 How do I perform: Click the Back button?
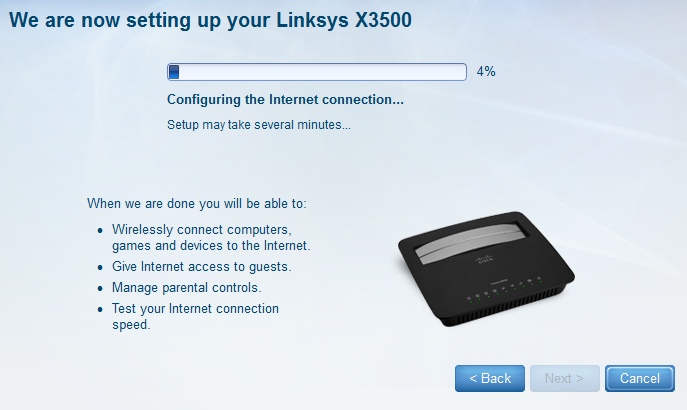(489, 378)
